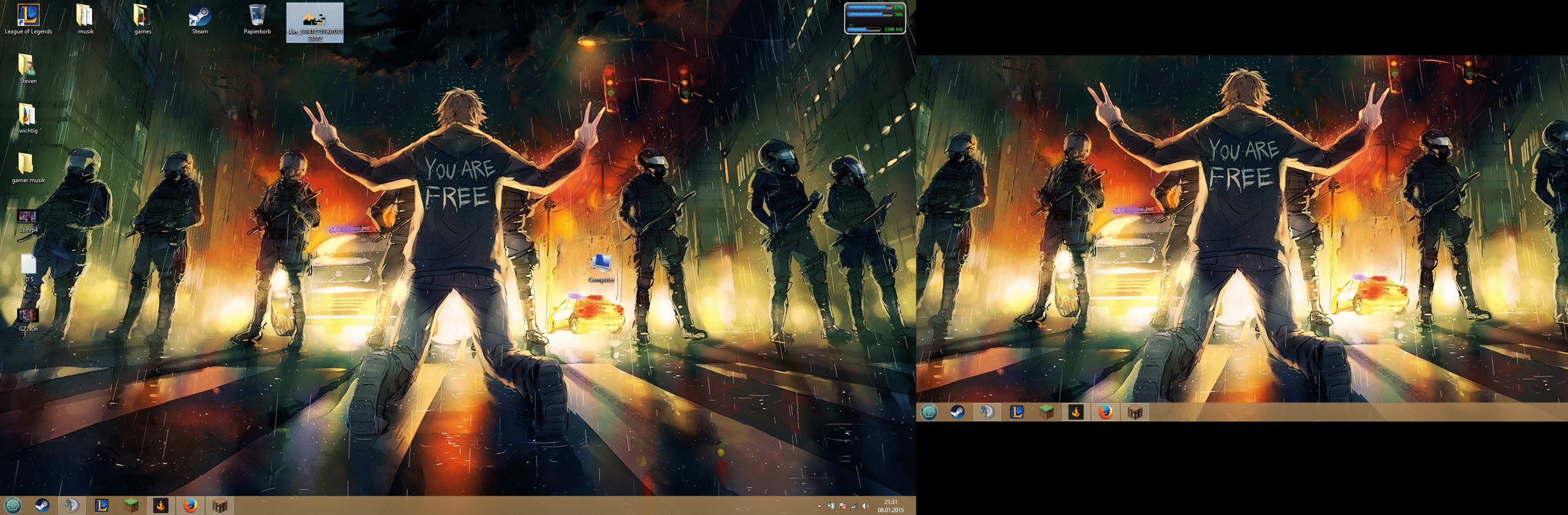The width and height of the screenshot is (1568, 515).
Task: Click the 87% usage bar in the gadget
Action: pos(869,7)
